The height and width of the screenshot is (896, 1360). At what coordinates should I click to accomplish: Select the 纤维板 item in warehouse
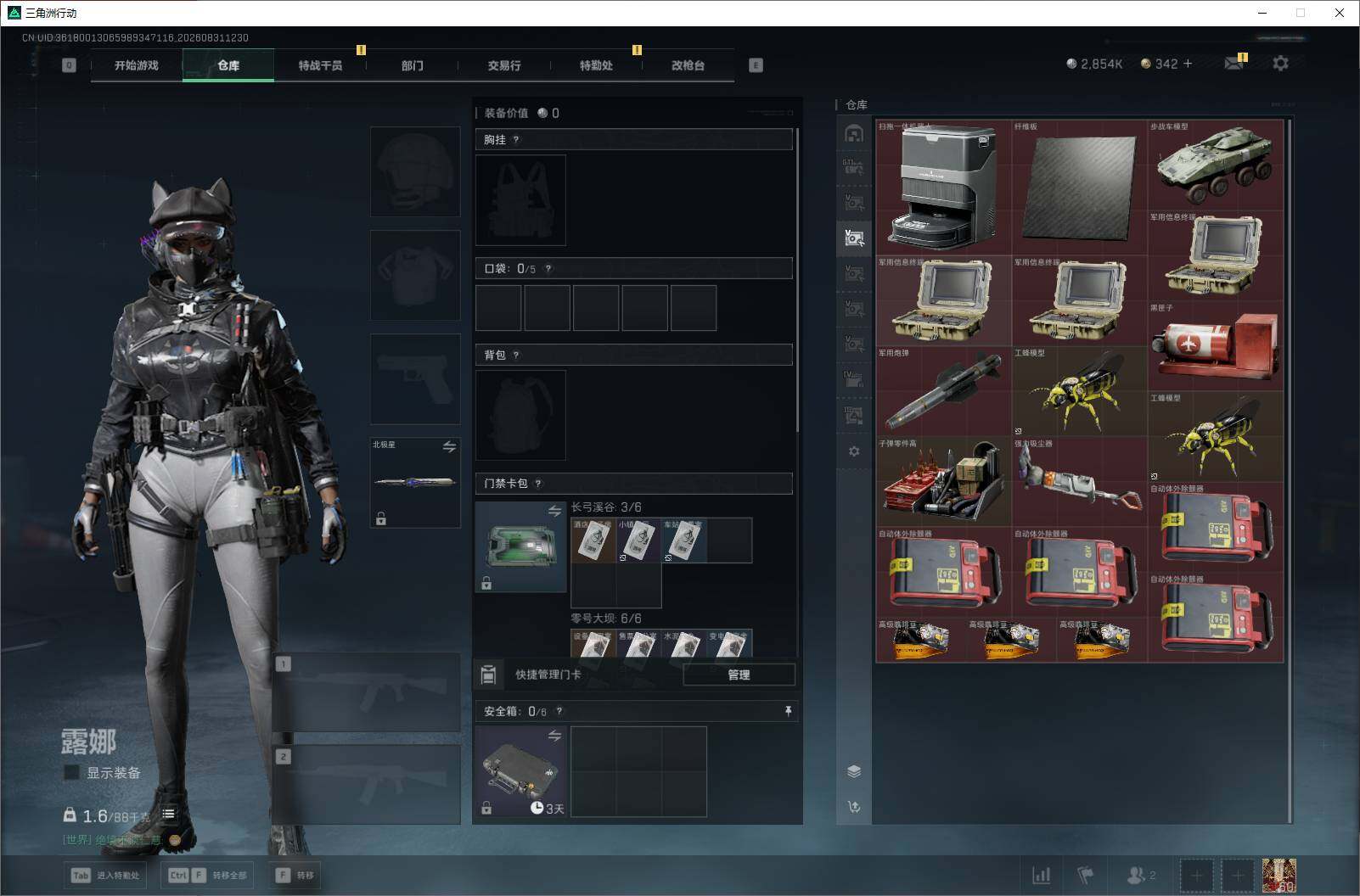[1080, 188]
